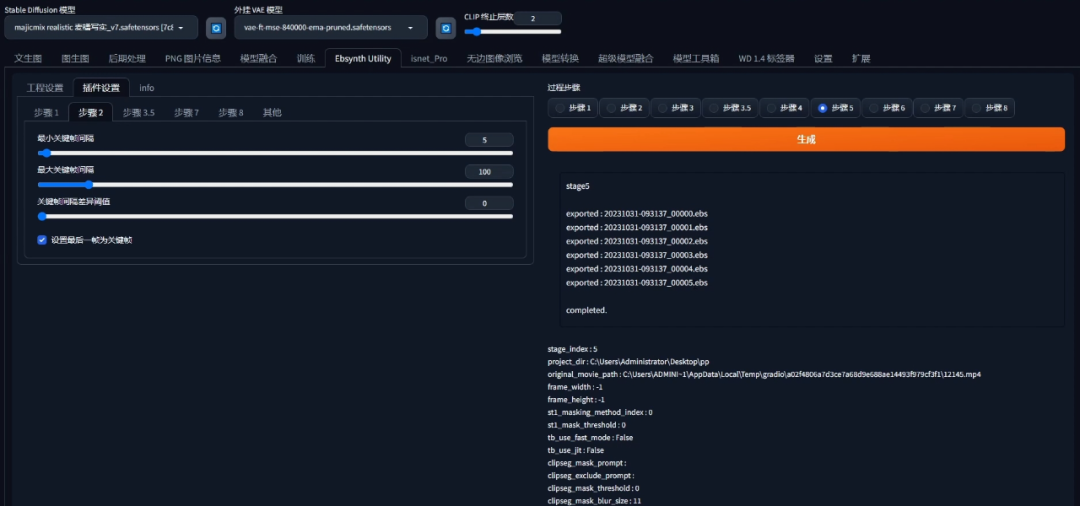Open the 训练 tab
This screenshot has width=1080, height=506.
tap(306, 59)
